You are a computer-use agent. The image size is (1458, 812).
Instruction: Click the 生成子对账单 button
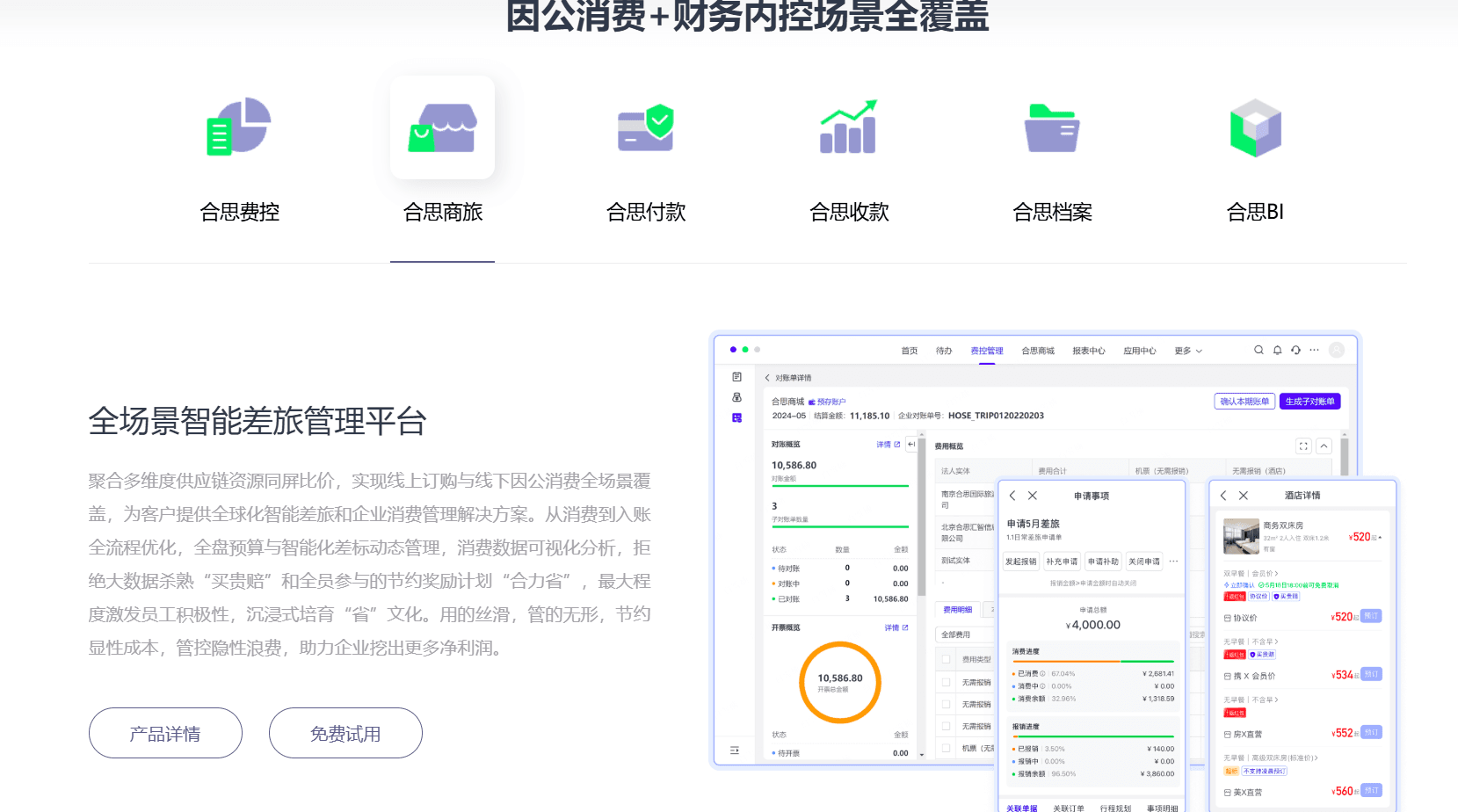pos(1309,402)
